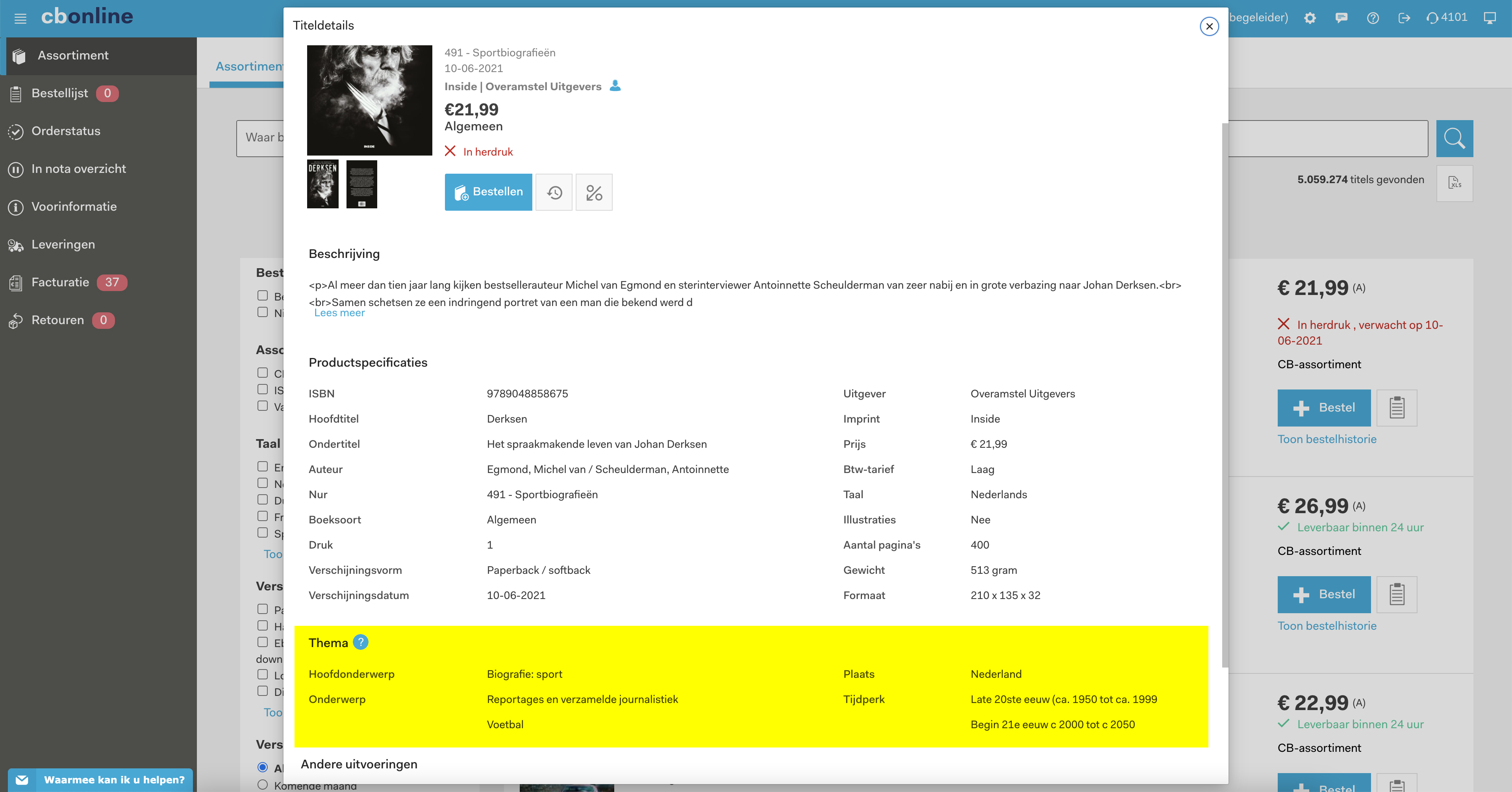This screenshot has width=1512, height=792.
Task: Select the DERKSEN front cover thumbnail
Action: click(323, 184)
